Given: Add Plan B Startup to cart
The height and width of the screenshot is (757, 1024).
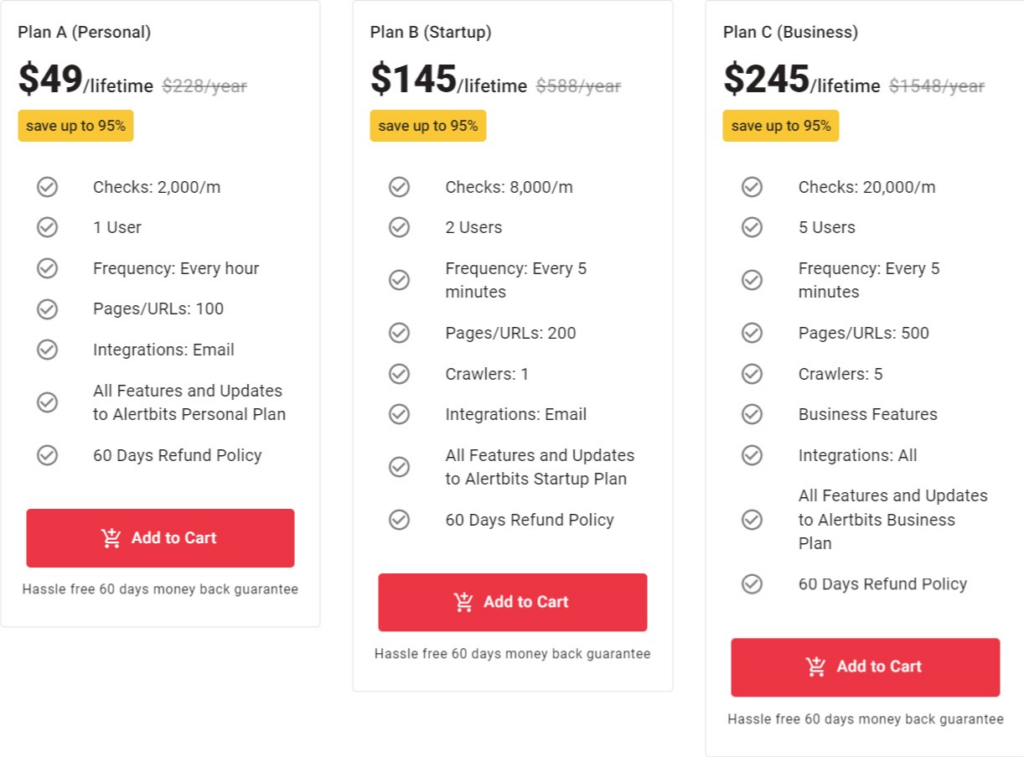Looking at the screenshot, I should coord(512,602).
